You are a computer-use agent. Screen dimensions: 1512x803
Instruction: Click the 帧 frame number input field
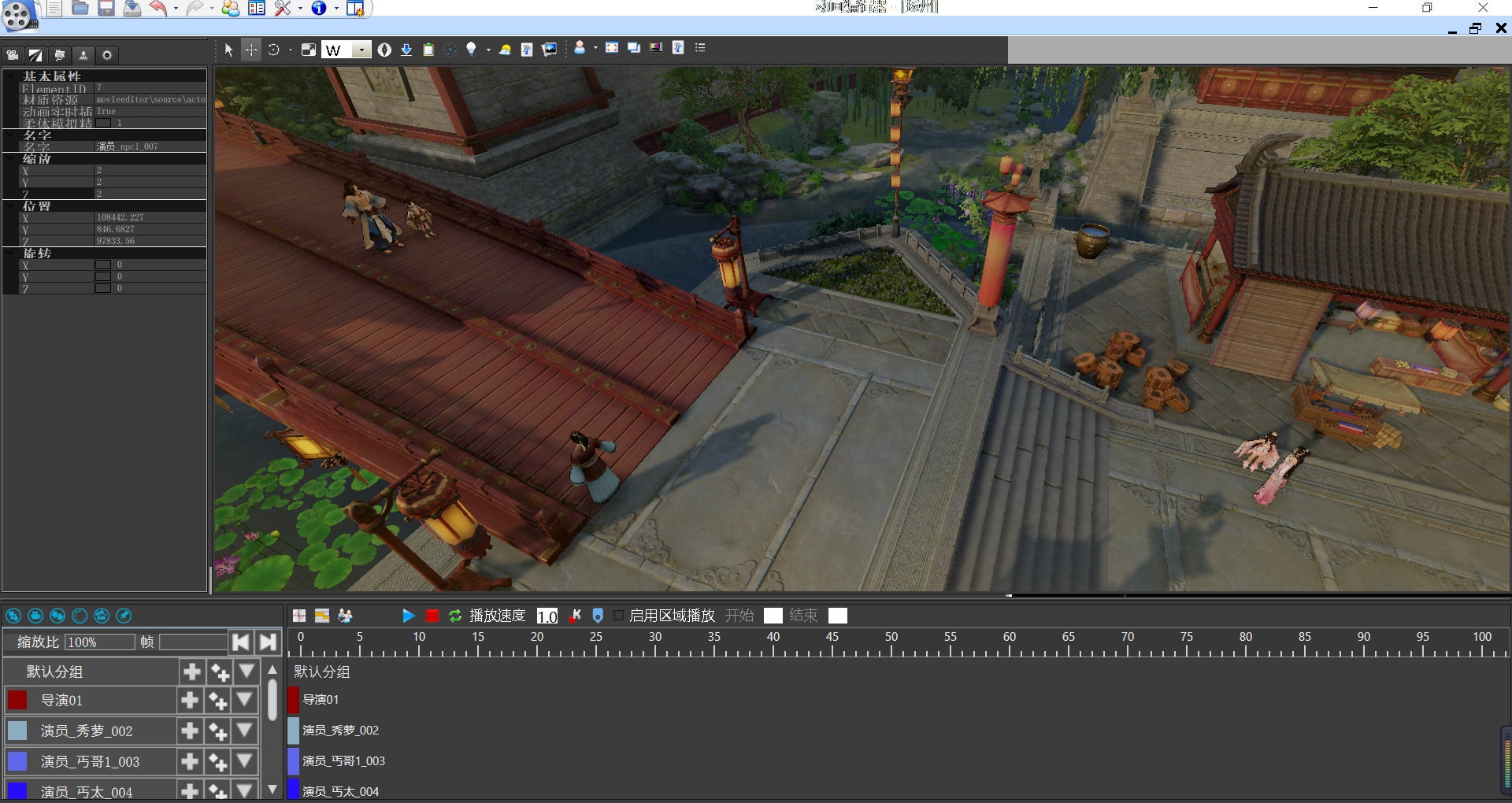pyautogui.click(x=194, y=642)
